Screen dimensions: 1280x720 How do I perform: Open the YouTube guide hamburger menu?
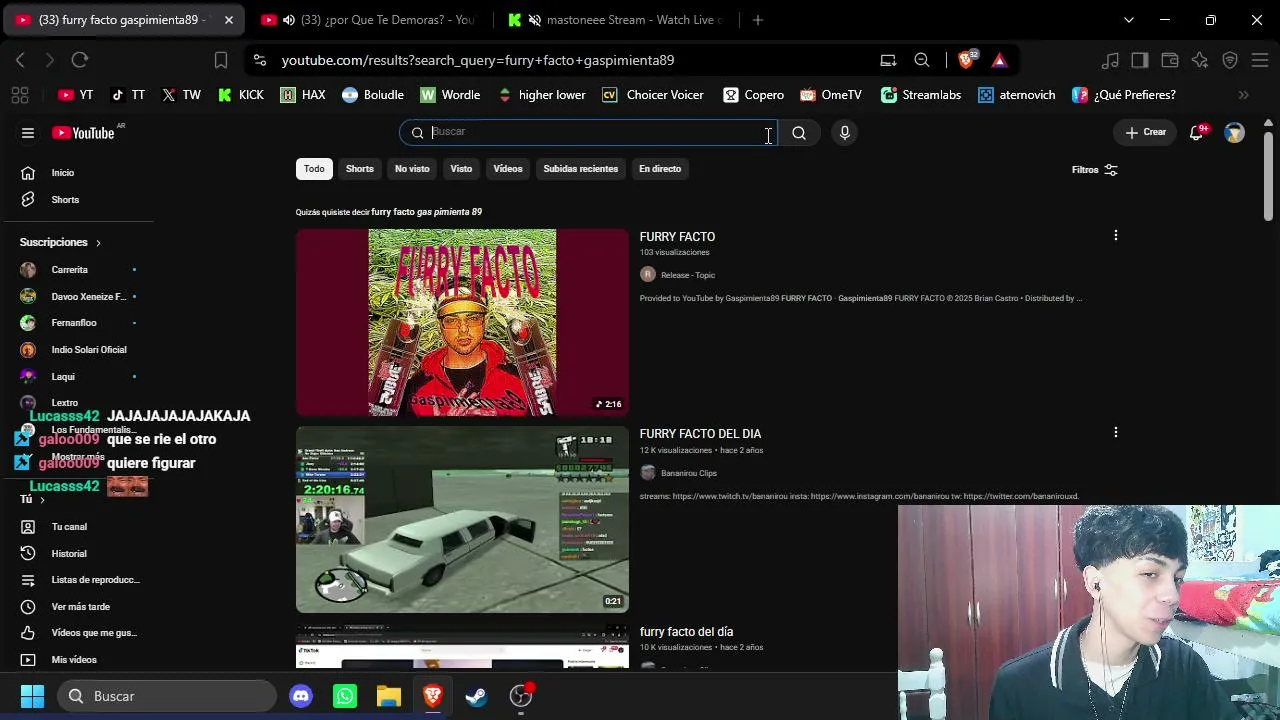[28, 133]
